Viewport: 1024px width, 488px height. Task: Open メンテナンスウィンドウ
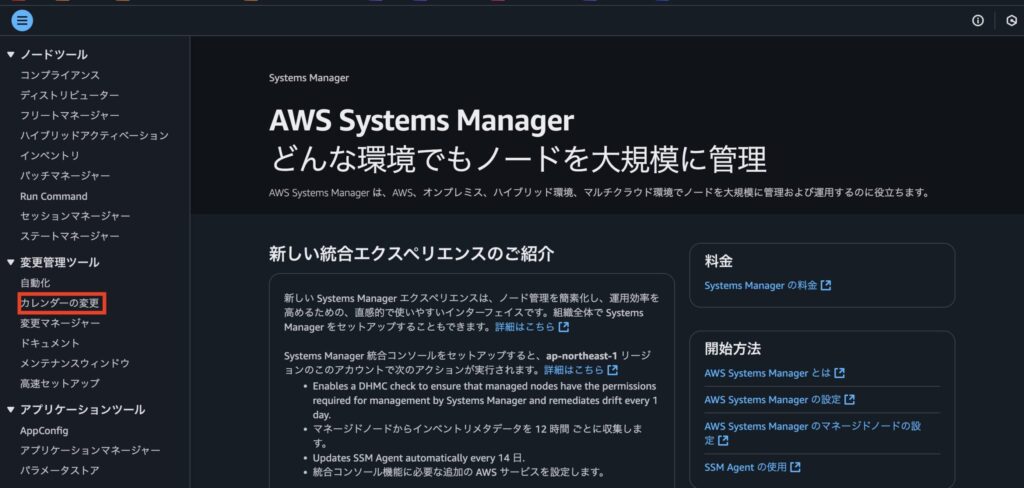point(75,363)
